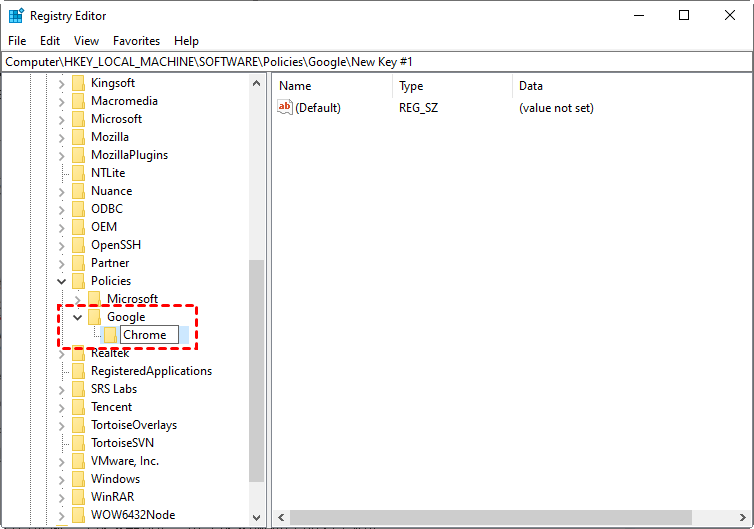Click the Google folder icon
Image resolution: width=754 pixels, height=529 pixels.
(x=95, y=317)
